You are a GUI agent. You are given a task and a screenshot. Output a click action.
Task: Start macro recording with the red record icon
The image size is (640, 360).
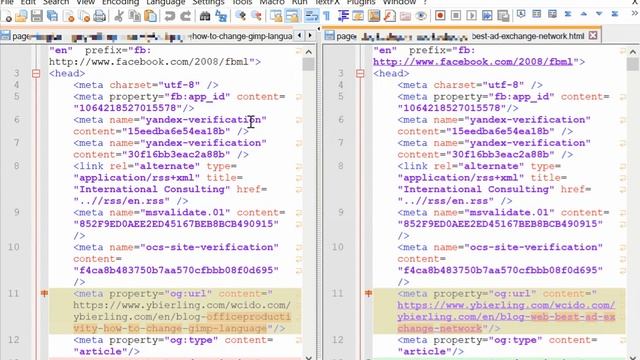[x=440, y=16]
